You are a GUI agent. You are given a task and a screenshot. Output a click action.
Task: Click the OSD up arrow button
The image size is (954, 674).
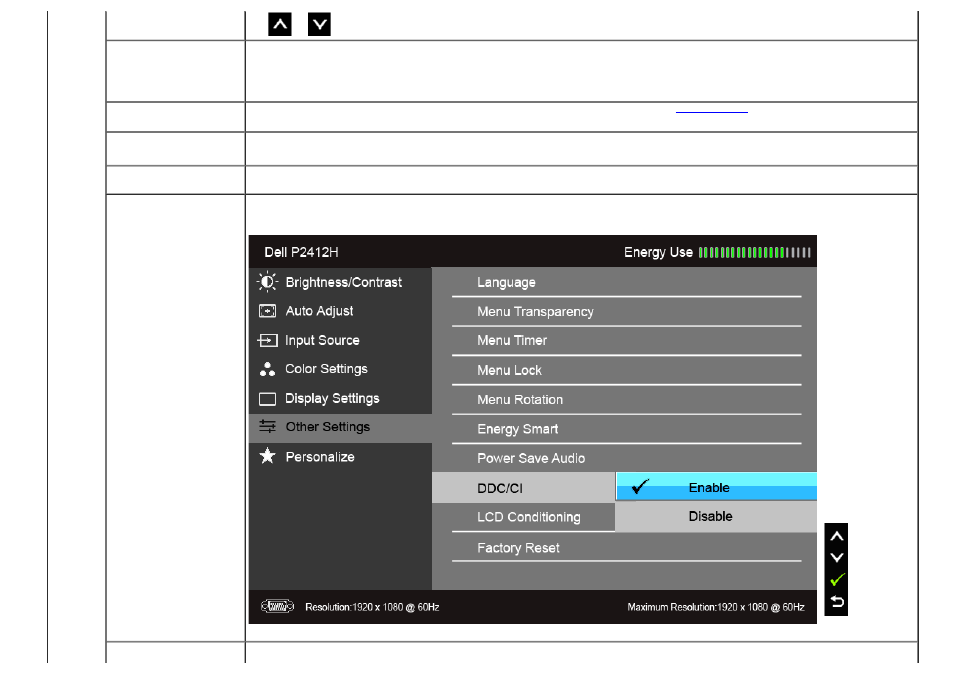pos(837,536)
